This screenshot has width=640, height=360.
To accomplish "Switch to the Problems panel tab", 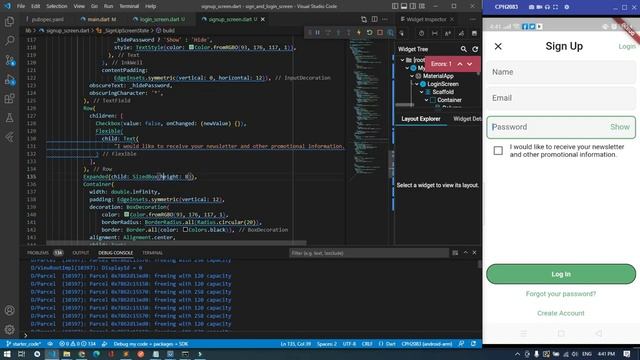I will 38,253.
